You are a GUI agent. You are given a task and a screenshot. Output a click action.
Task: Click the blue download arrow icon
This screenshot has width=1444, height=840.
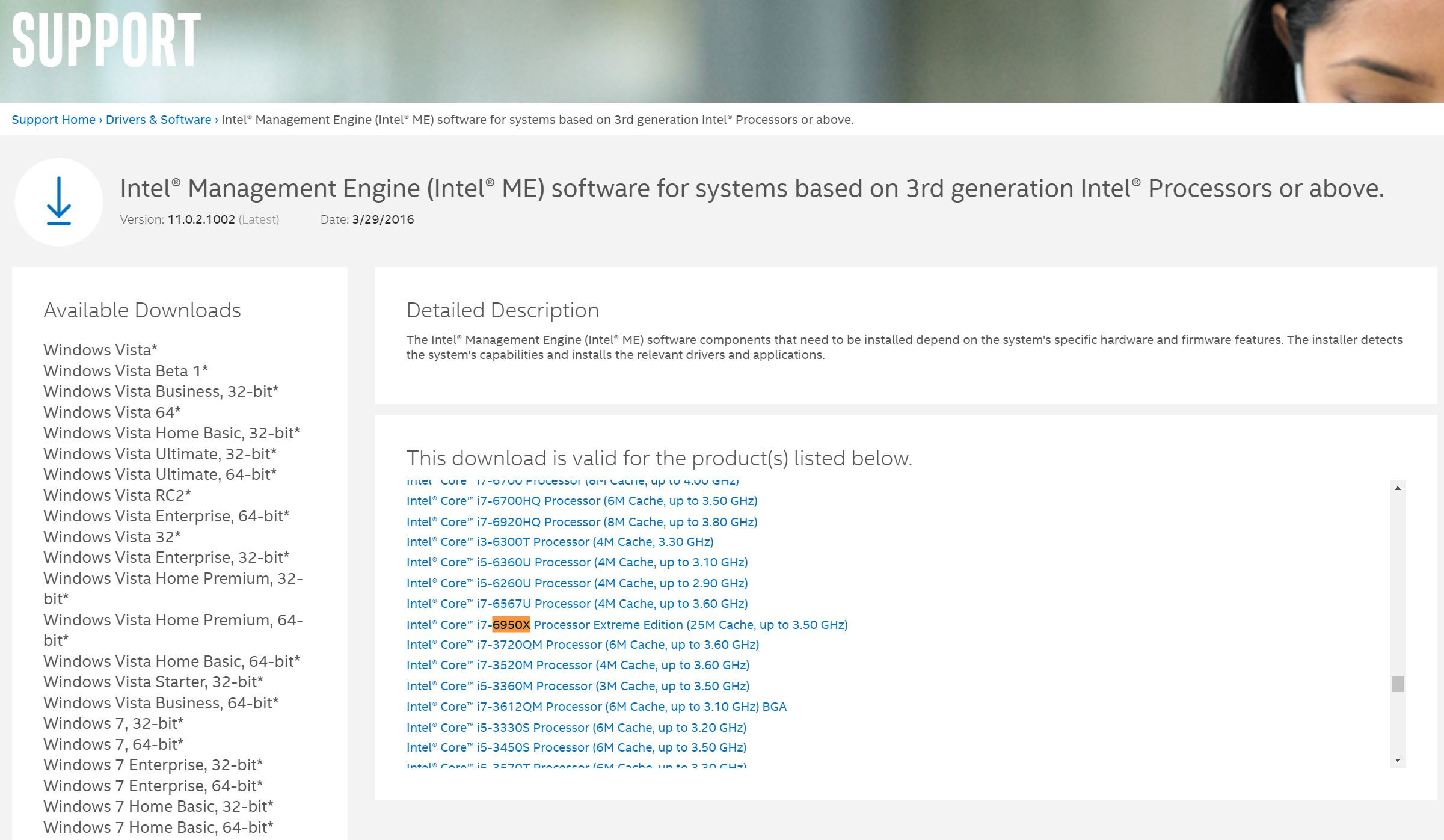point(58,202)
